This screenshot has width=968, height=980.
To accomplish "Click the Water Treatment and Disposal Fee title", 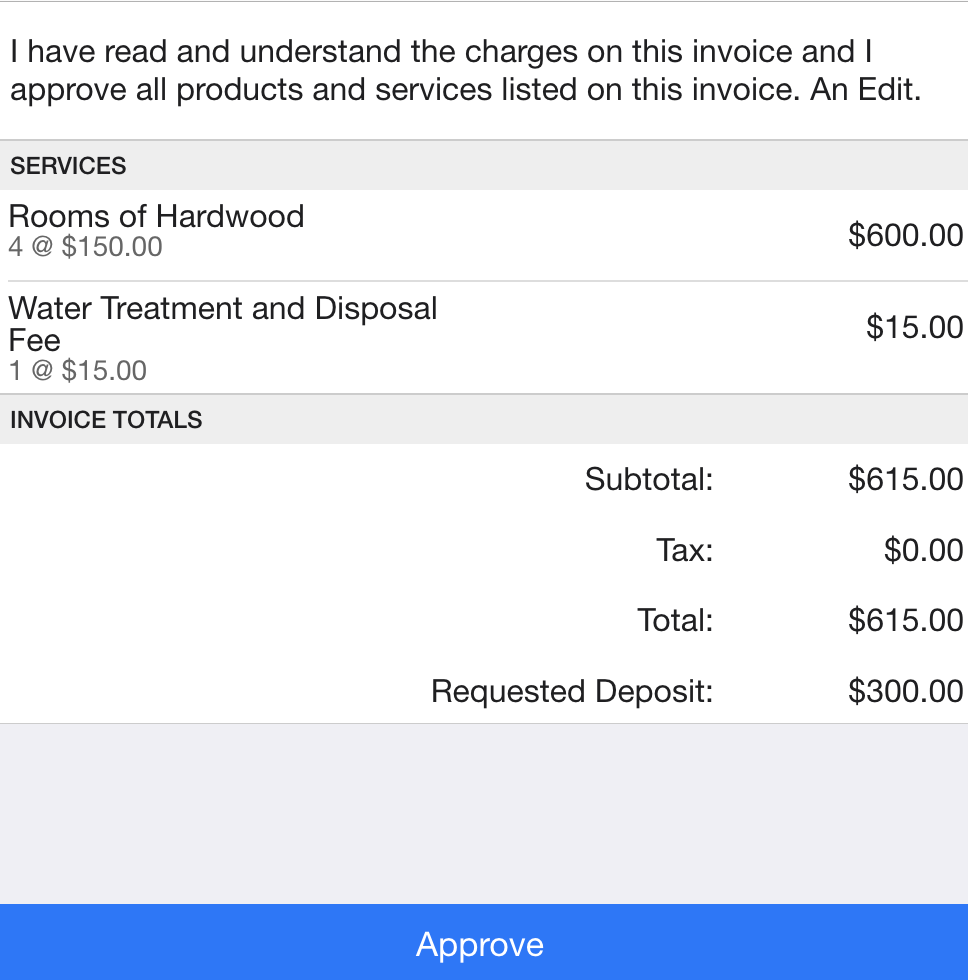I will [x=222, y=324].
